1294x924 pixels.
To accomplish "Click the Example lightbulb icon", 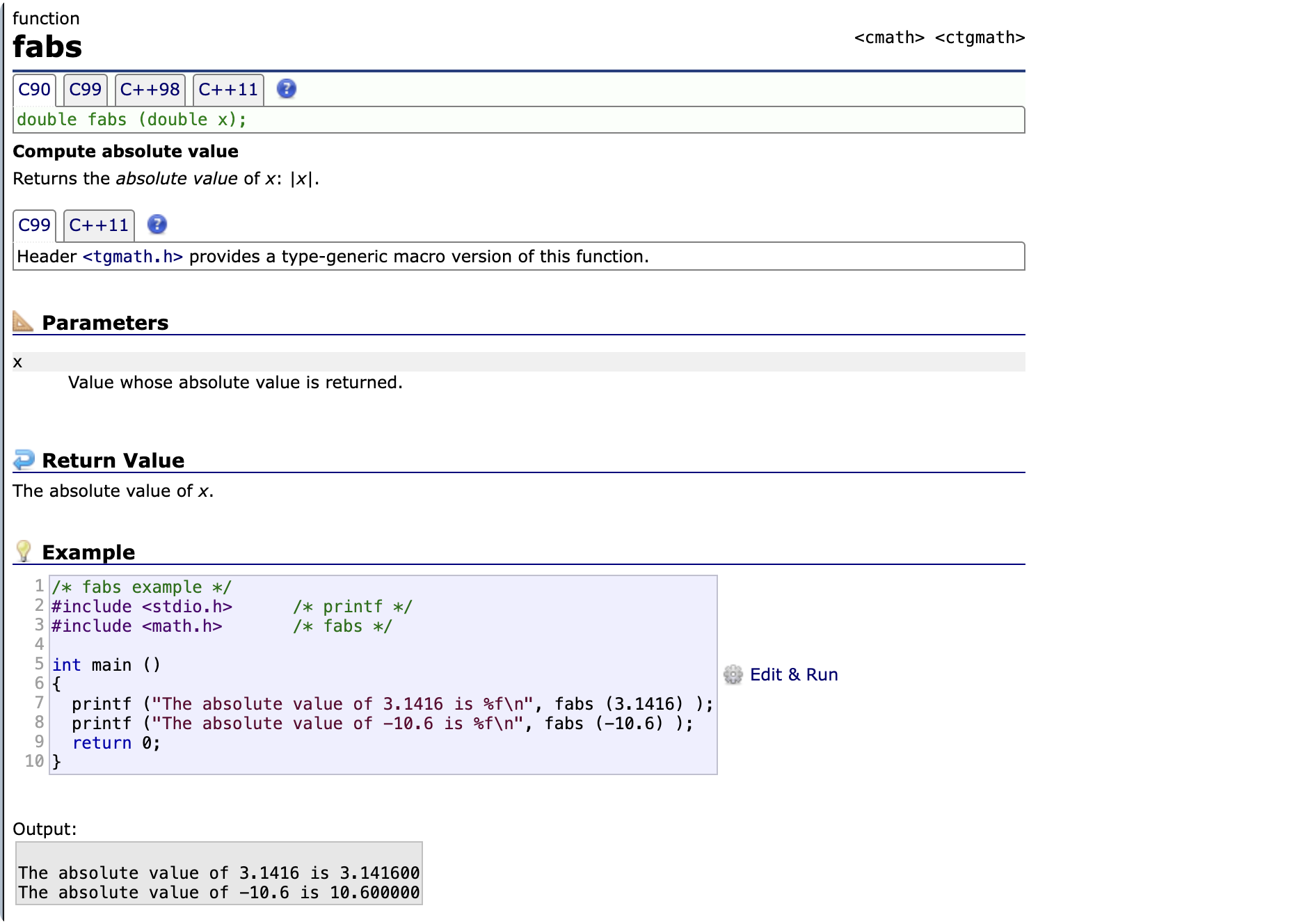I will click(x=24, y=551).
